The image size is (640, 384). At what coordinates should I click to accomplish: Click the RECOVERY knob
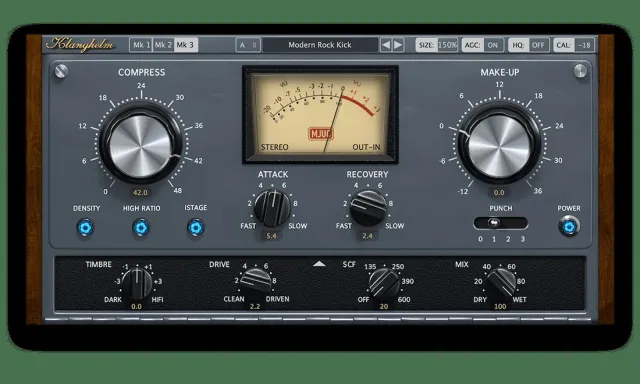[x=368, y=208]
